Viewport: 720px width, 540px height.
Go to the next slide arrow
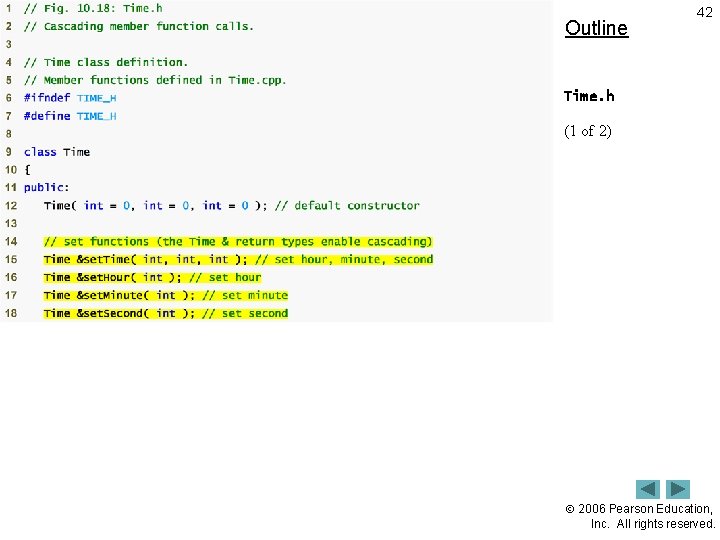[x=678, y=489]
